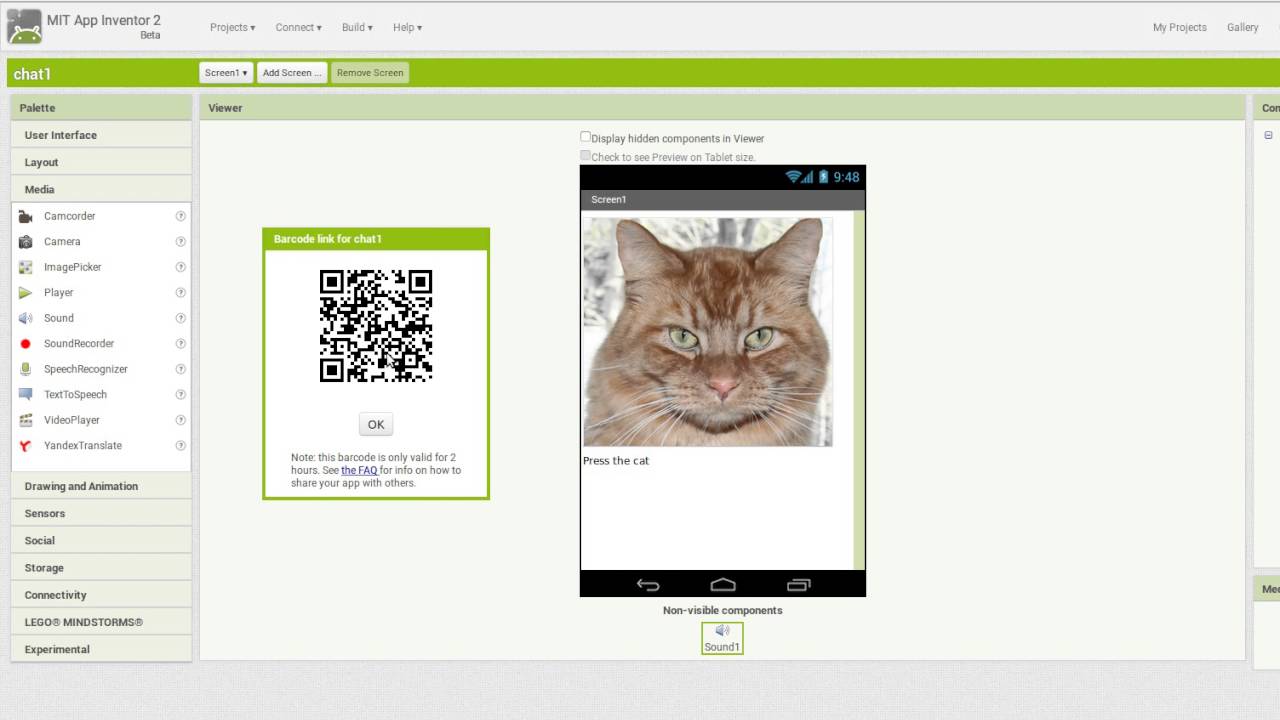1280x720 pixels.
Task: Select the Player component icon
Action: [x=25, y=292]
